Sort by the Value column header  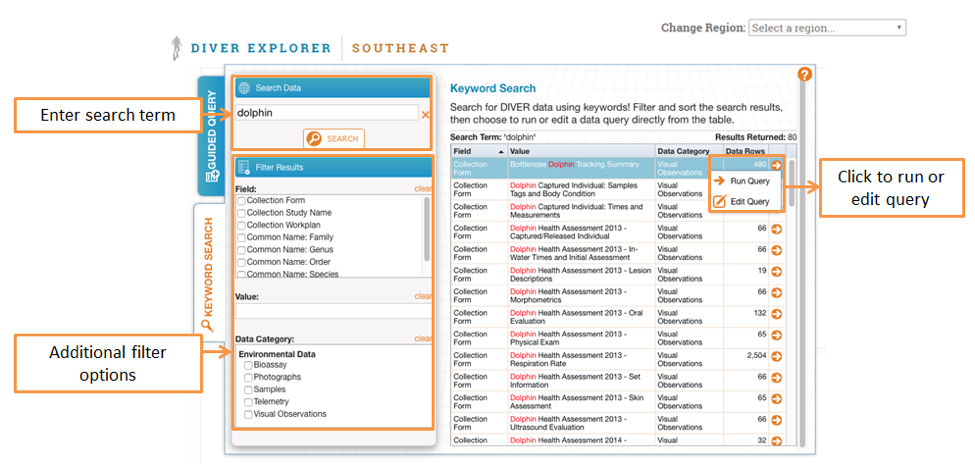pos(581,151)
